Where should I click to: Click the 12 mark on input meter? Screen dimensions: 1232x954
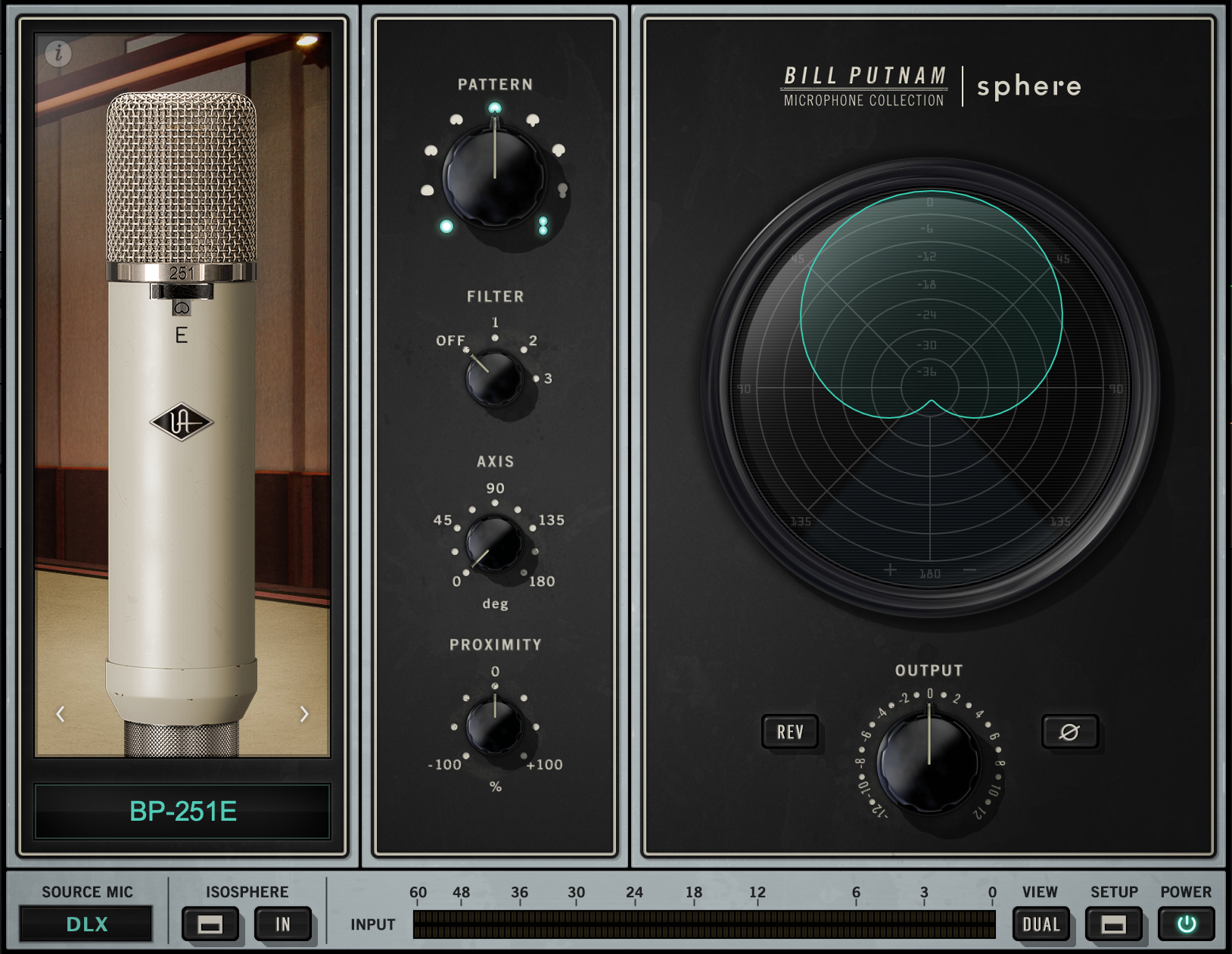tap(758, 892)
